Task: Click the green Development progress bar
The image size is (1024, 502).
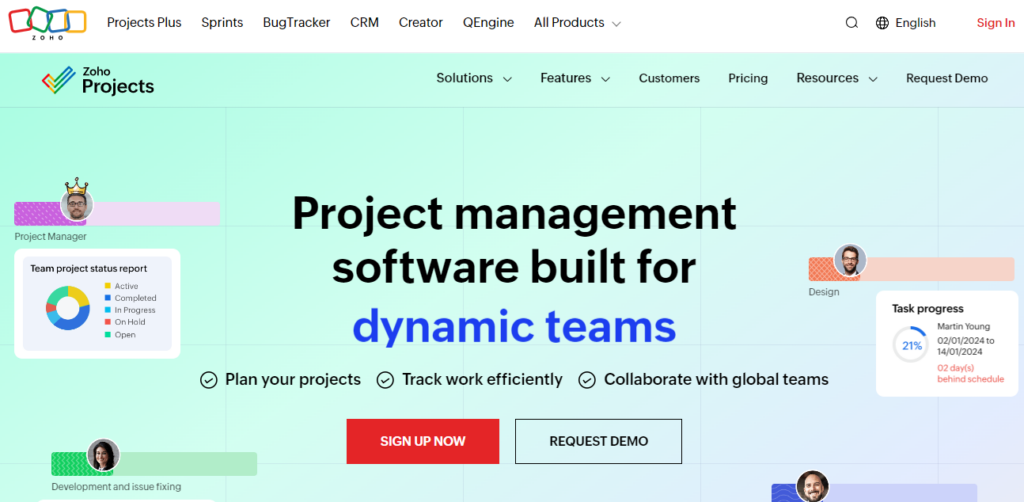Action: 154,463
